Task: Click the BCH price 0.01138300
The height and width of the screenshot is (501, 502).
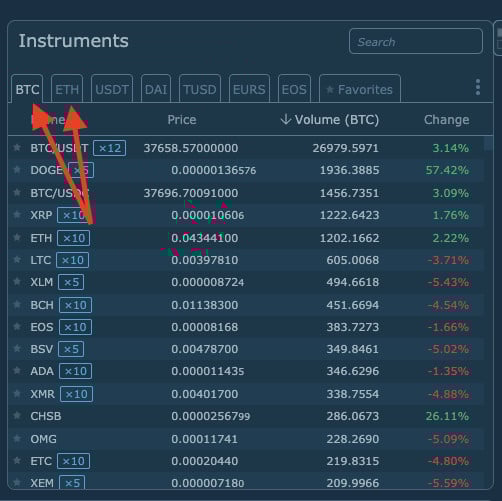Action: 205,305
